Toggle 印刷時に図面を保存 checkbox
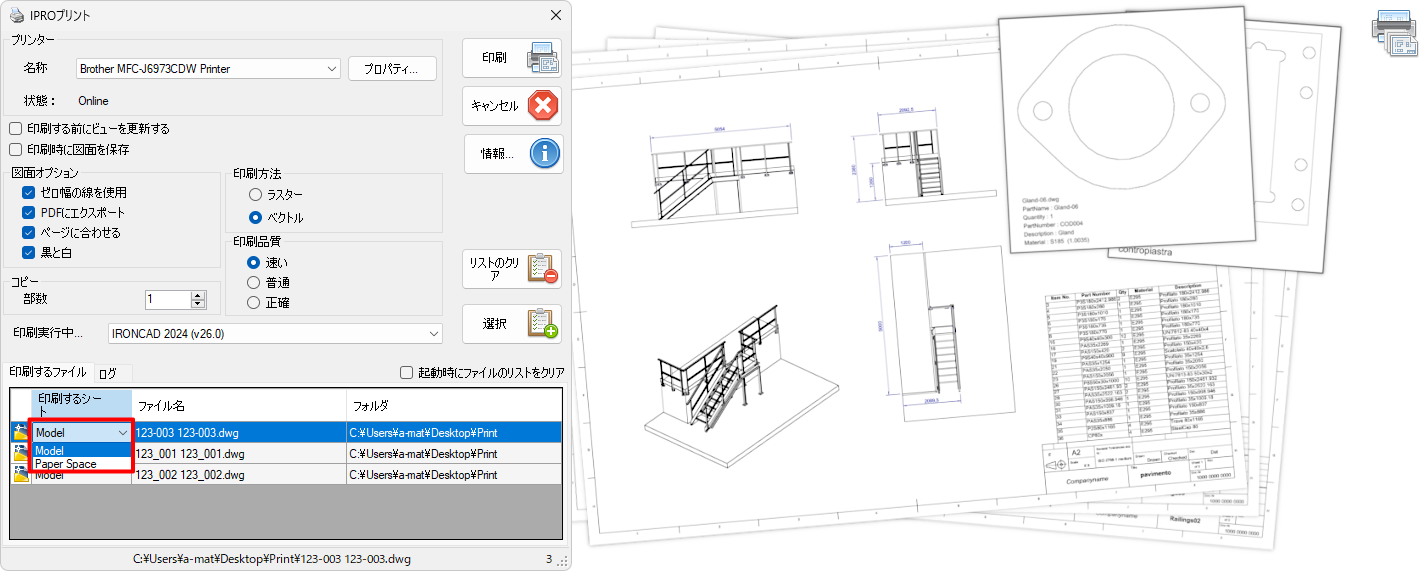Image resolution: width=1428 pixels, height=571 pixels. [16, 149]
